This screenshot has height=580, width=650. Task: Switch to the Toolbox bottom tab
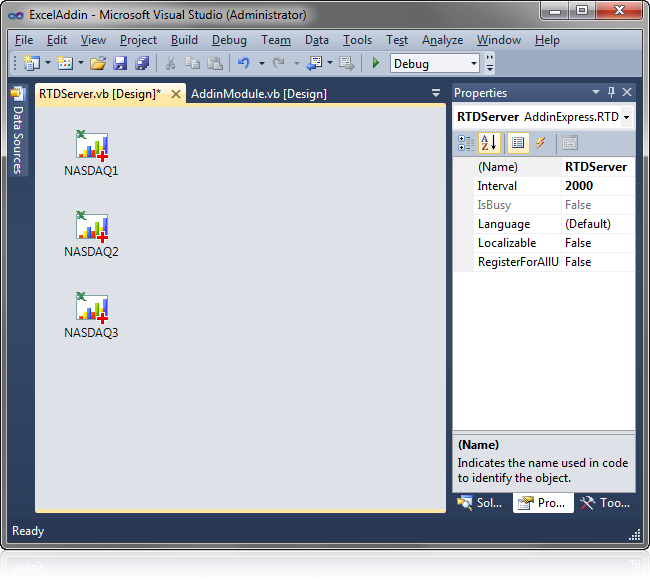tap(606, 503)
